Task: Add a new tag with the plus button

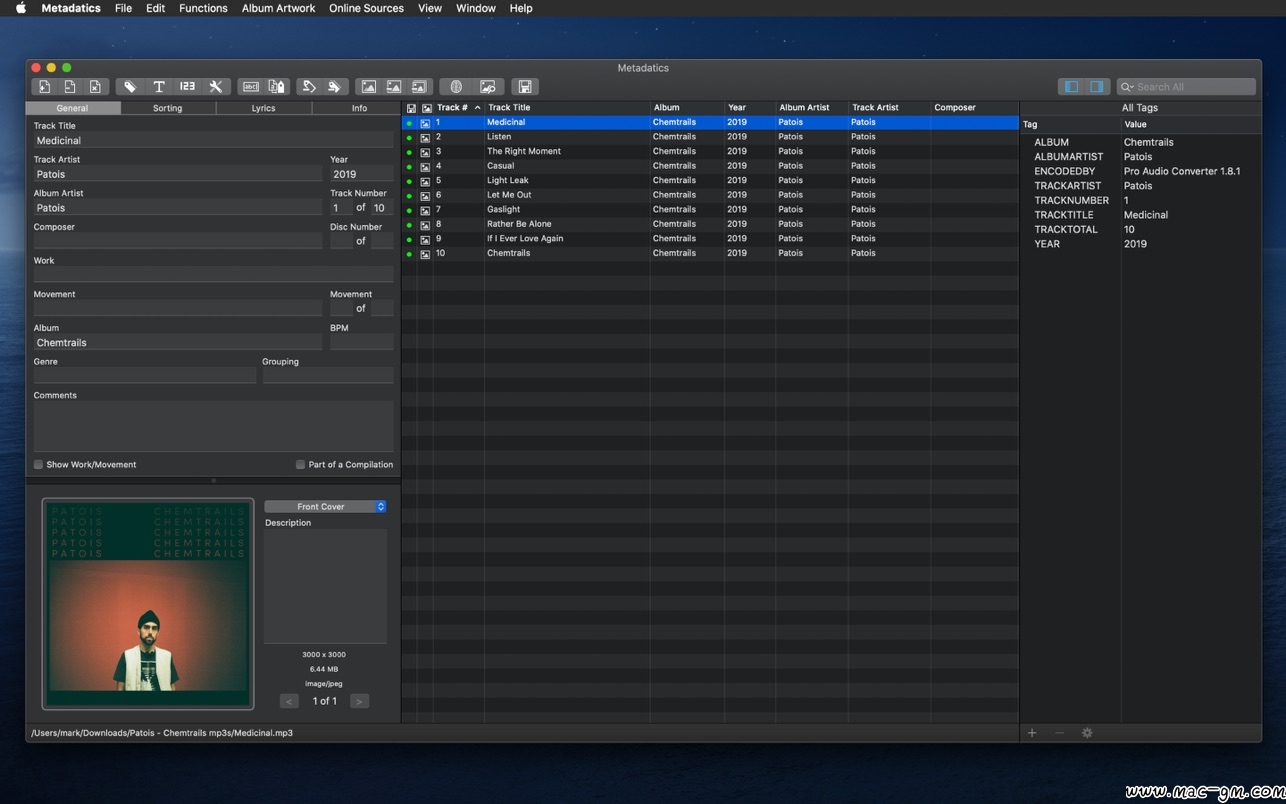Action: click(1032, 733)
